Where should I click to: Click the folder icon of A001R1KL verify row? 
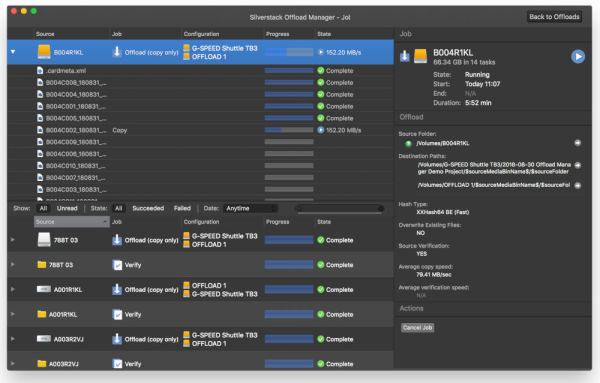pyautogui.click(x=42, y=314)
